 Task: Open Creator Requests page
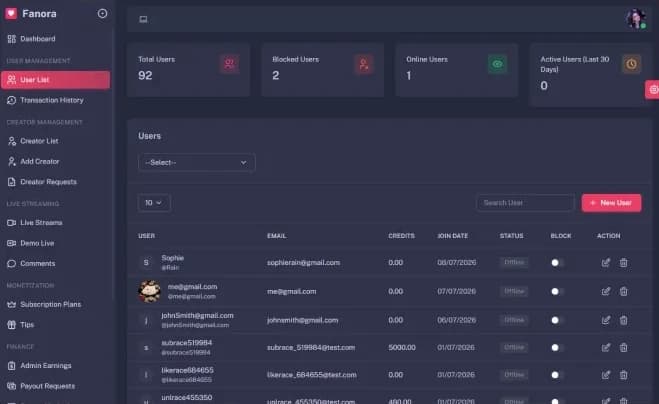(55, 182)
